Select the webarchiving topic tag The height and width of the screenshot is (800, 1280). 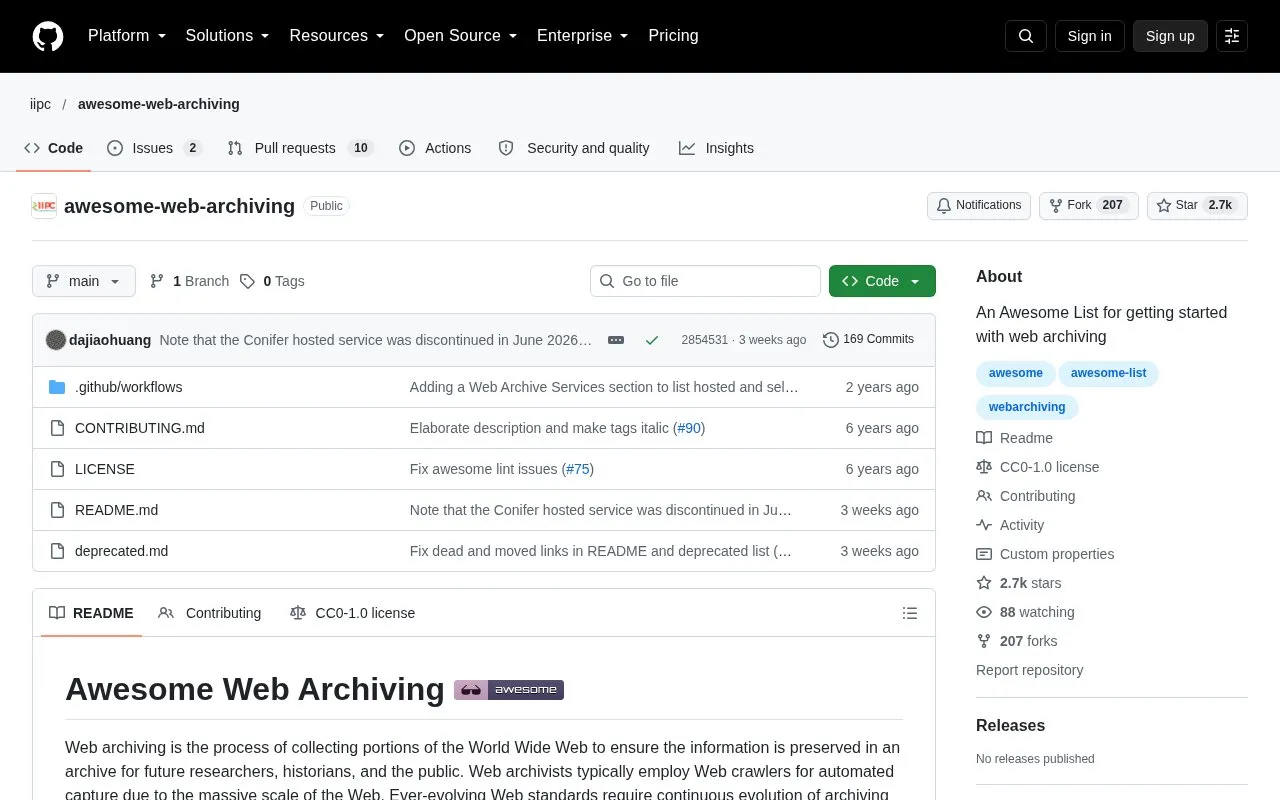pyautogui.click(x=1027, y=407)
